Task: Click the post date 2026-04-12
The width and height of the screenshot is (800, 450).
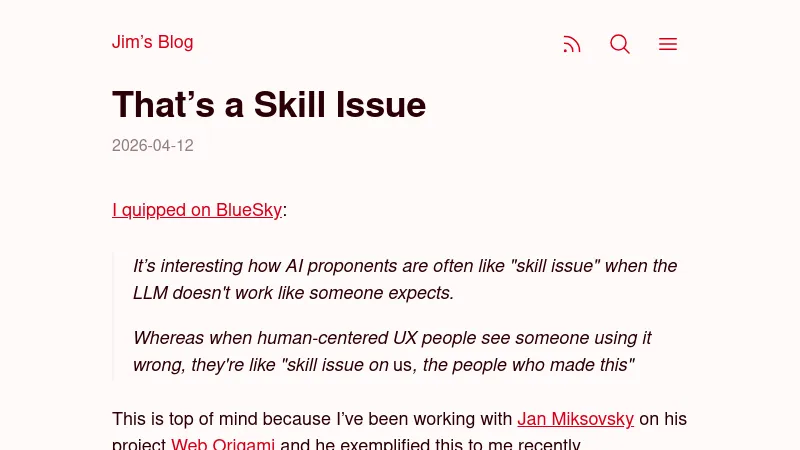Action: [152, 146]
